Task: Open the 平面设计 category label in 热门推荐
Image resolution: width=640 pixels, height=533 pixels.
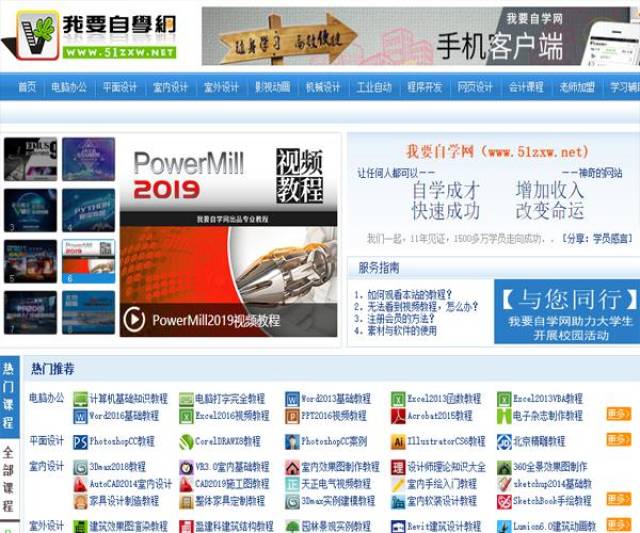Action: point(47,440)
